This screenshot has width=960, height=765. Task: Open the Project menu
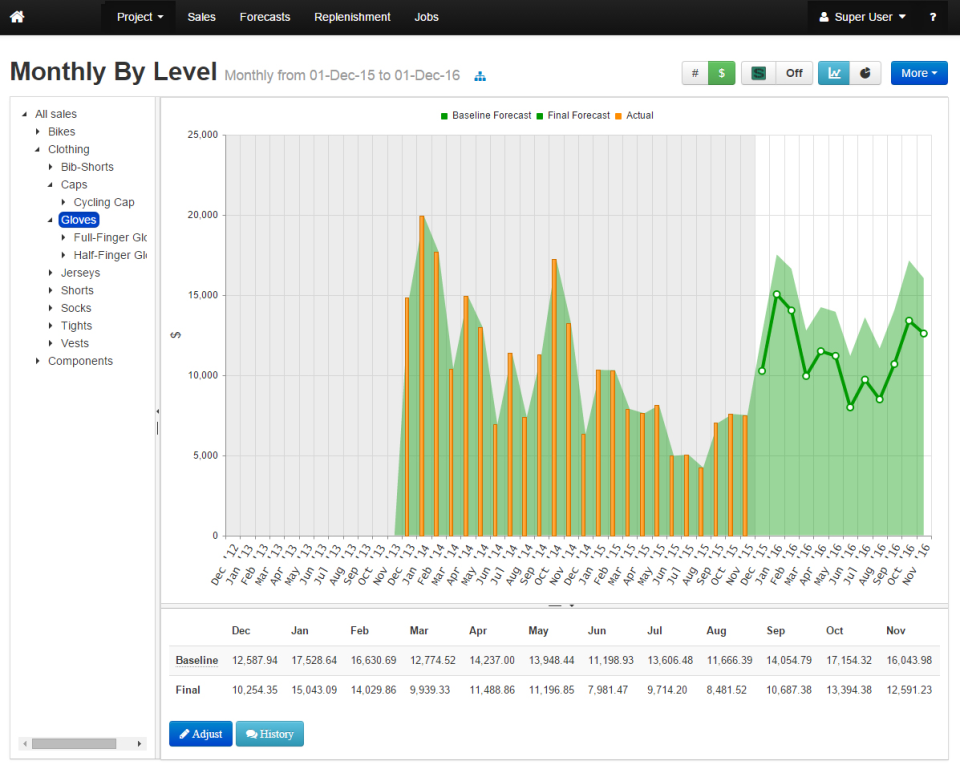coord(139,17)
